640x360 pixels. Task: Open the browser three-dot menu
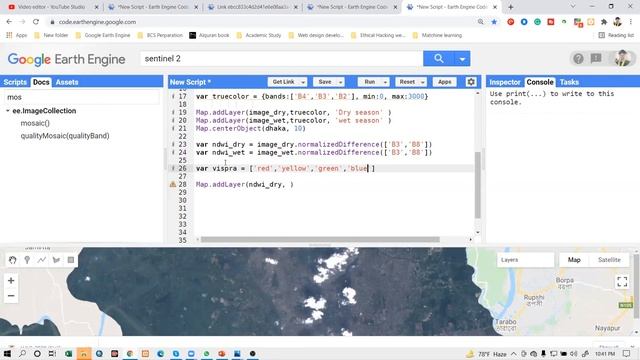click(631, 22)
